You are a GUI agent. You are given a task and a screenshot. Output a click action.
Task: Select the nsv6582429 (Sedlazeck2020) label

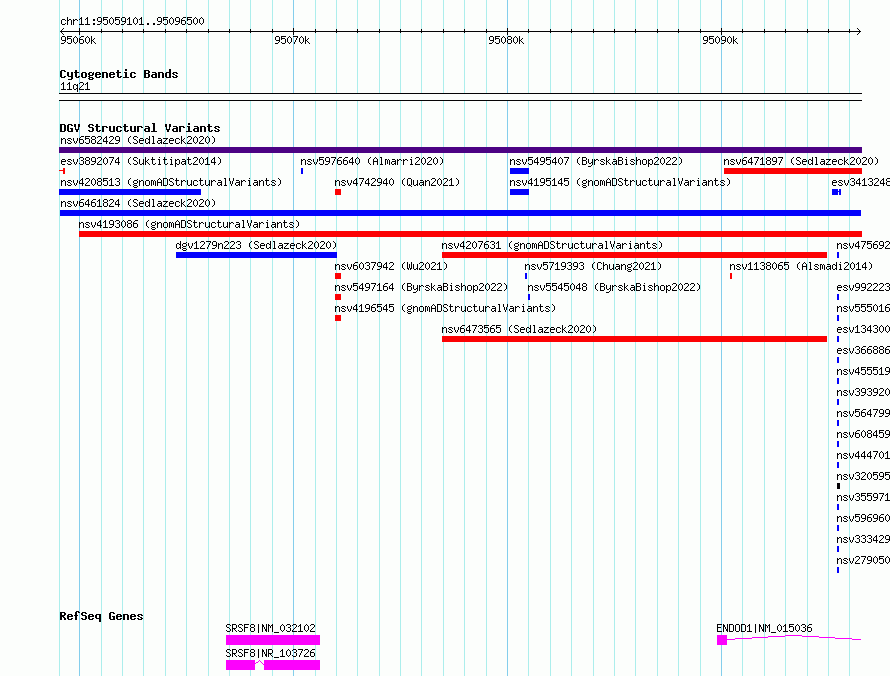138,140
